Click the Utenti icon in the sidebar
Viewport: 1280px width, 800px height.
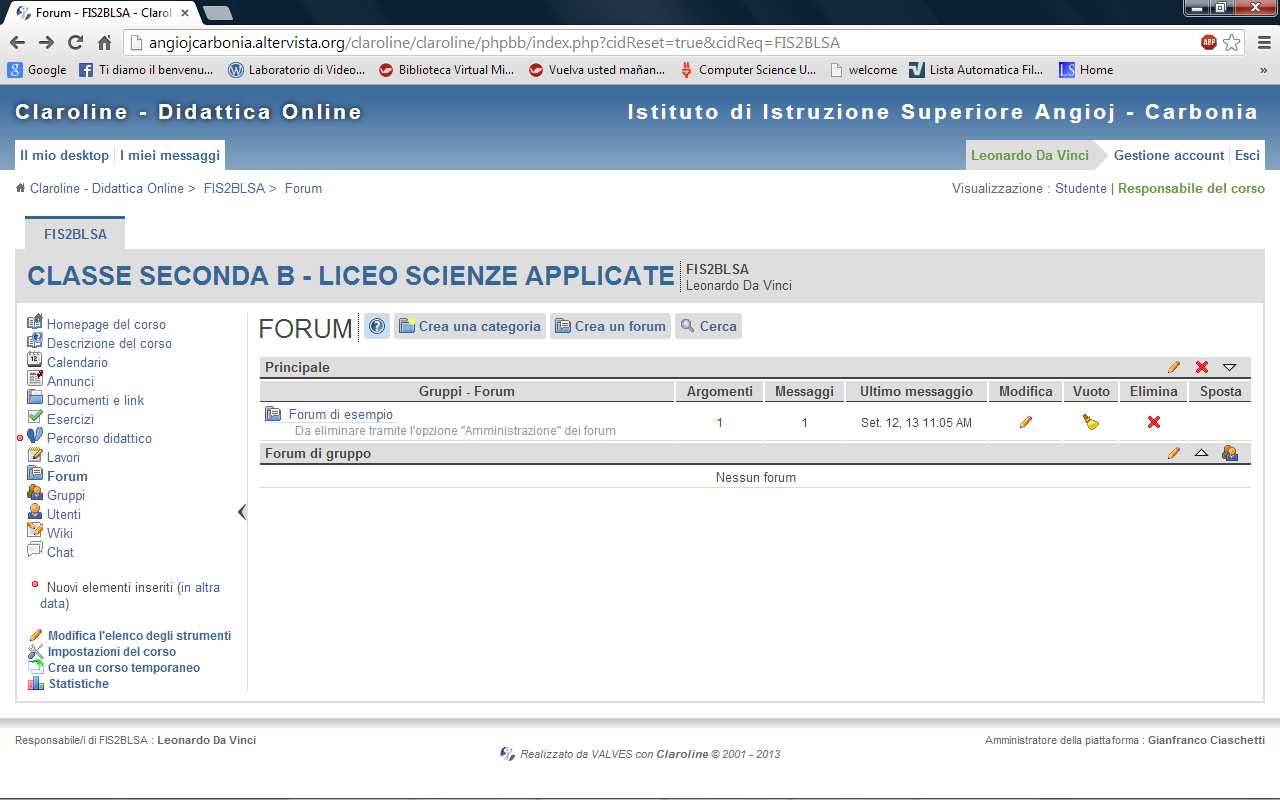point(35,512)
